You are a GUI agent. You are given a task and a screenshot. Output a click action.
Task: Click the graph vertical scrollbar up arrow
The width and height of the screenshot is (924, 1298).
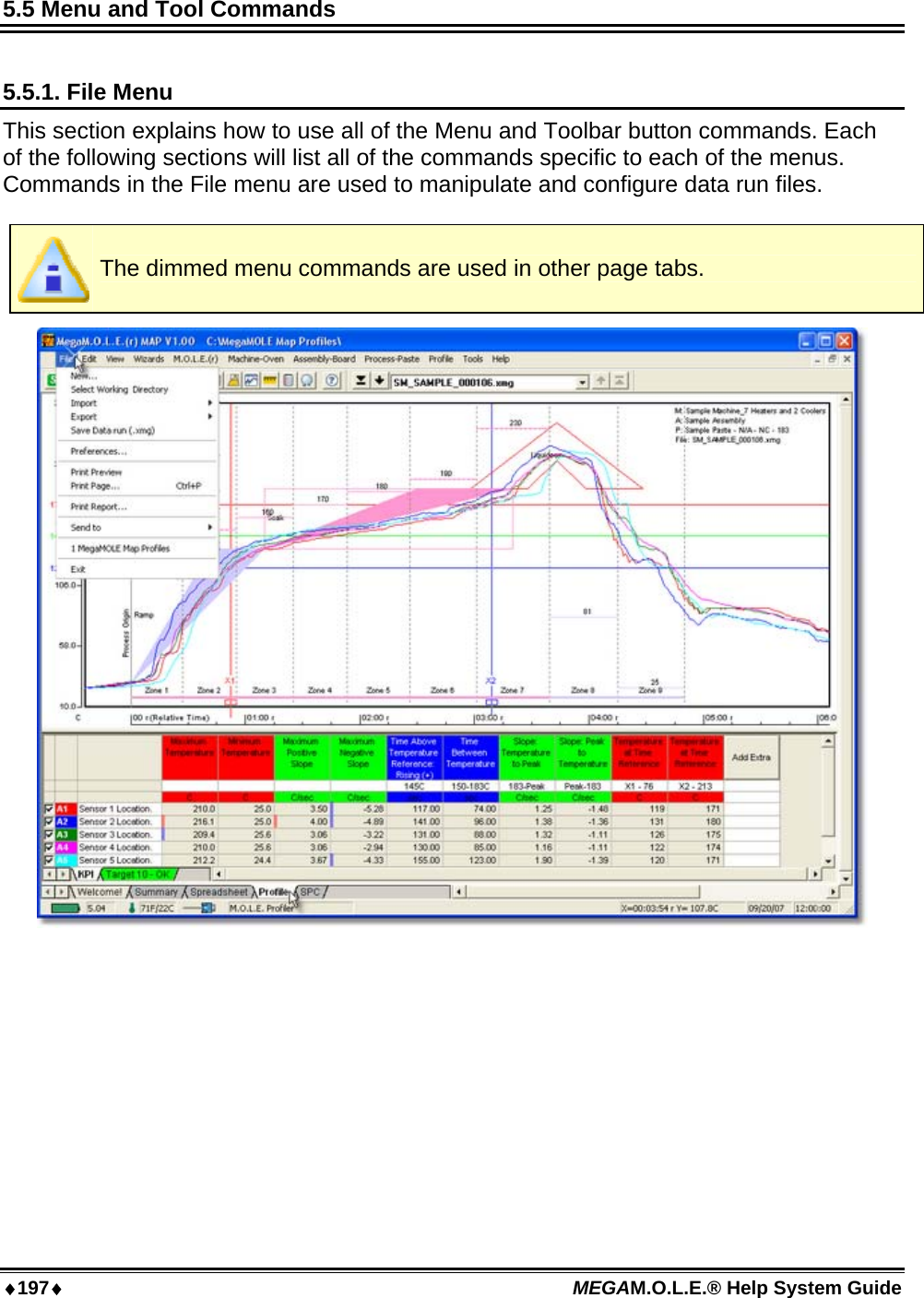pos(846,399)
